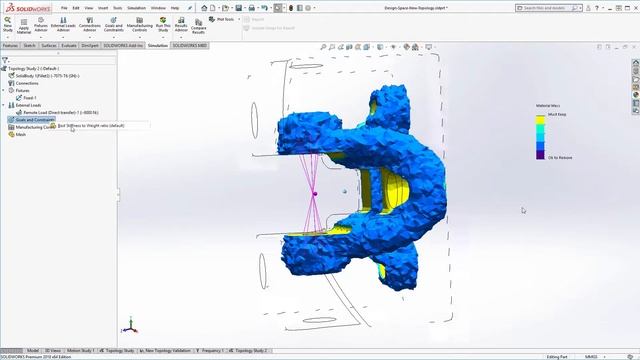The height and width of the screenshot is (360, 640).
Task: Click the Print icon
Action: point(252,8)
